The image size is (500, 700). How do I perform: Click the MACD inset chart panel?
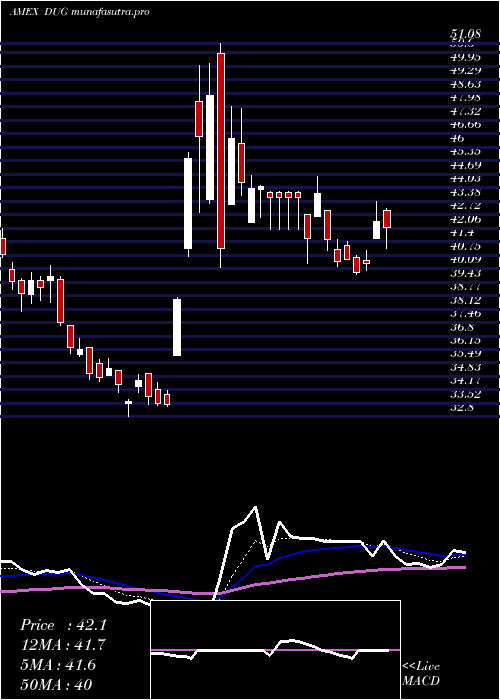[276, 650]
